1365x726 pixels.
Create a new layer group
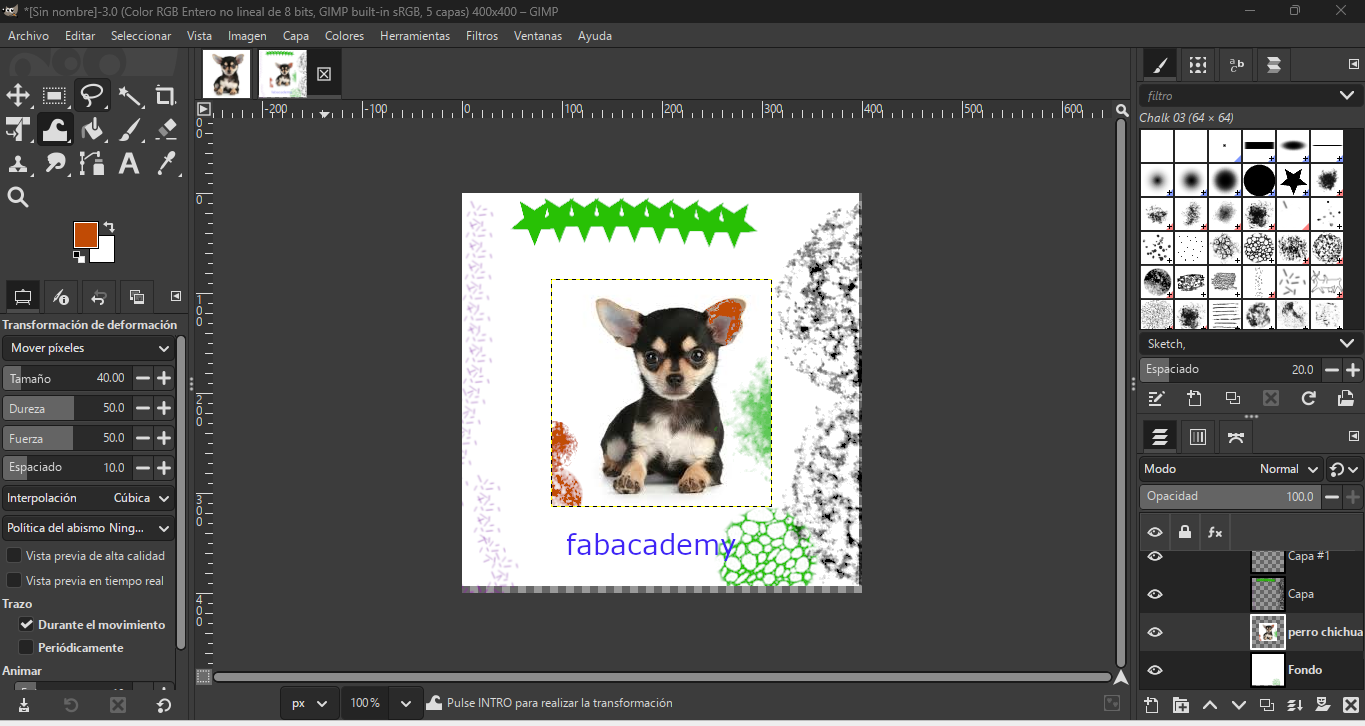[1181, 705]
